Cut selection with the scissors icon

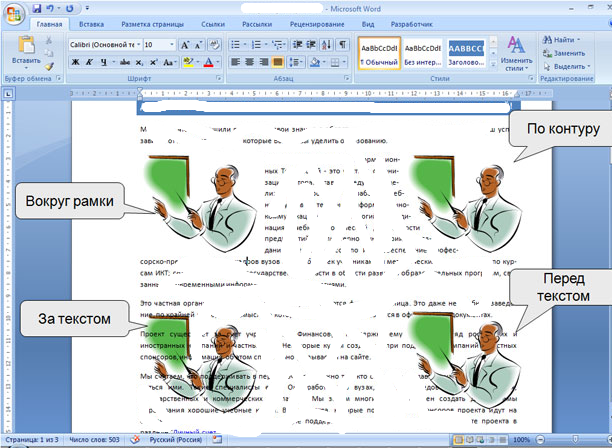pyautogui.click(x=49, y=40)
